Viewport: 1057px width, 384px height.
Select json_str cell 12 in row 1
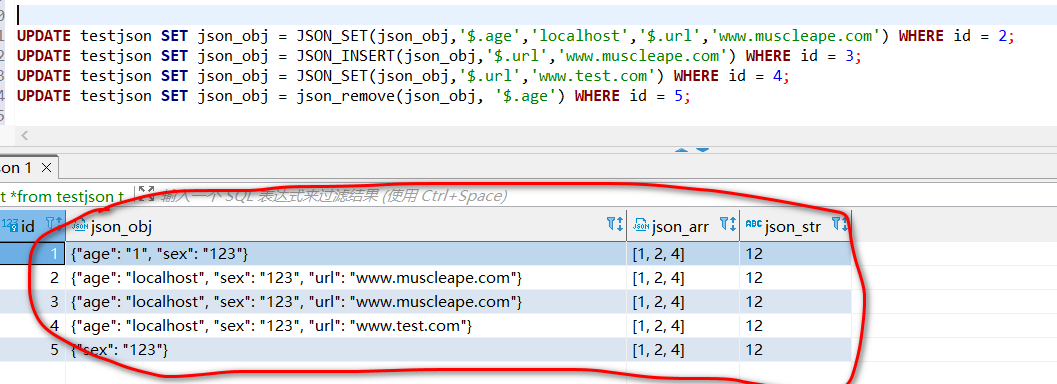[x=795, y=254]
